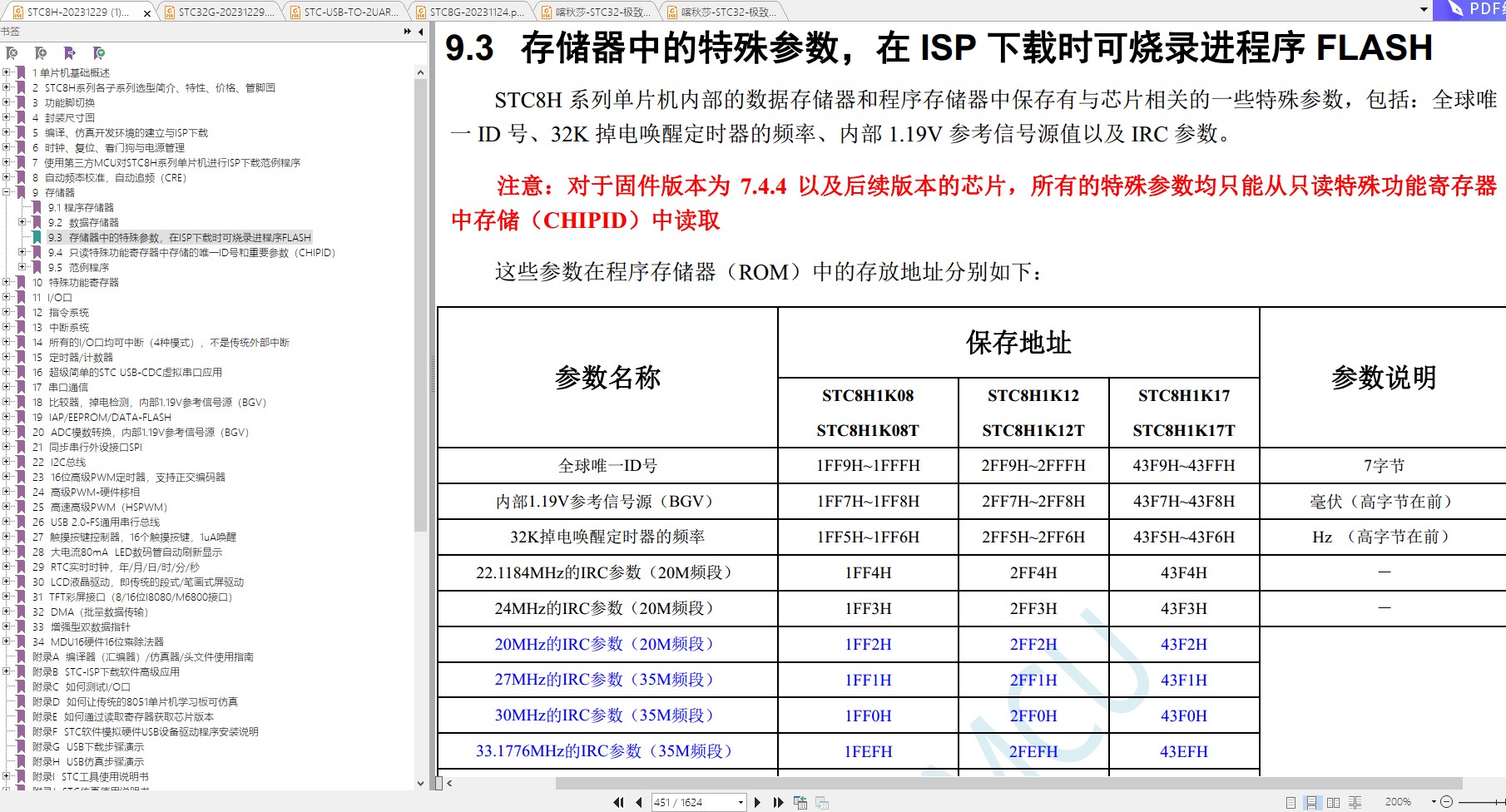
Task: Collapse the bookmarks panel with left-triangle icon
Action: tap(421, 32)
